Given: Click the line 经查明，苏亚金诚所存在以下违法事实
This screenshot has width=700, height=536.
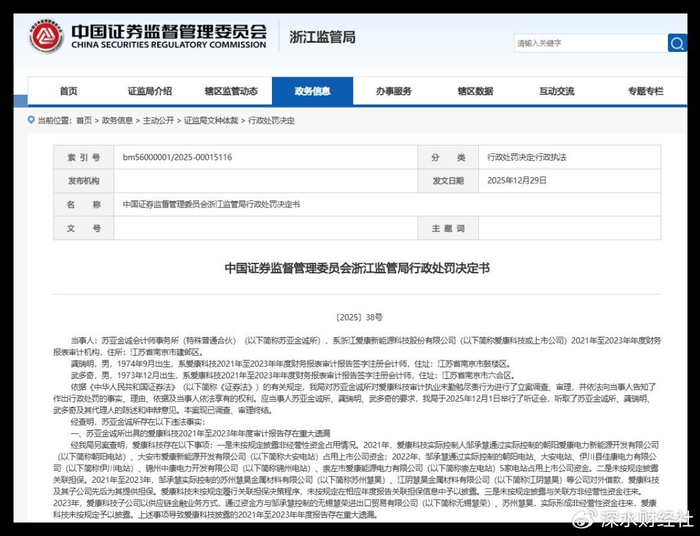Looking at the screenshot, I should [138, 422].
